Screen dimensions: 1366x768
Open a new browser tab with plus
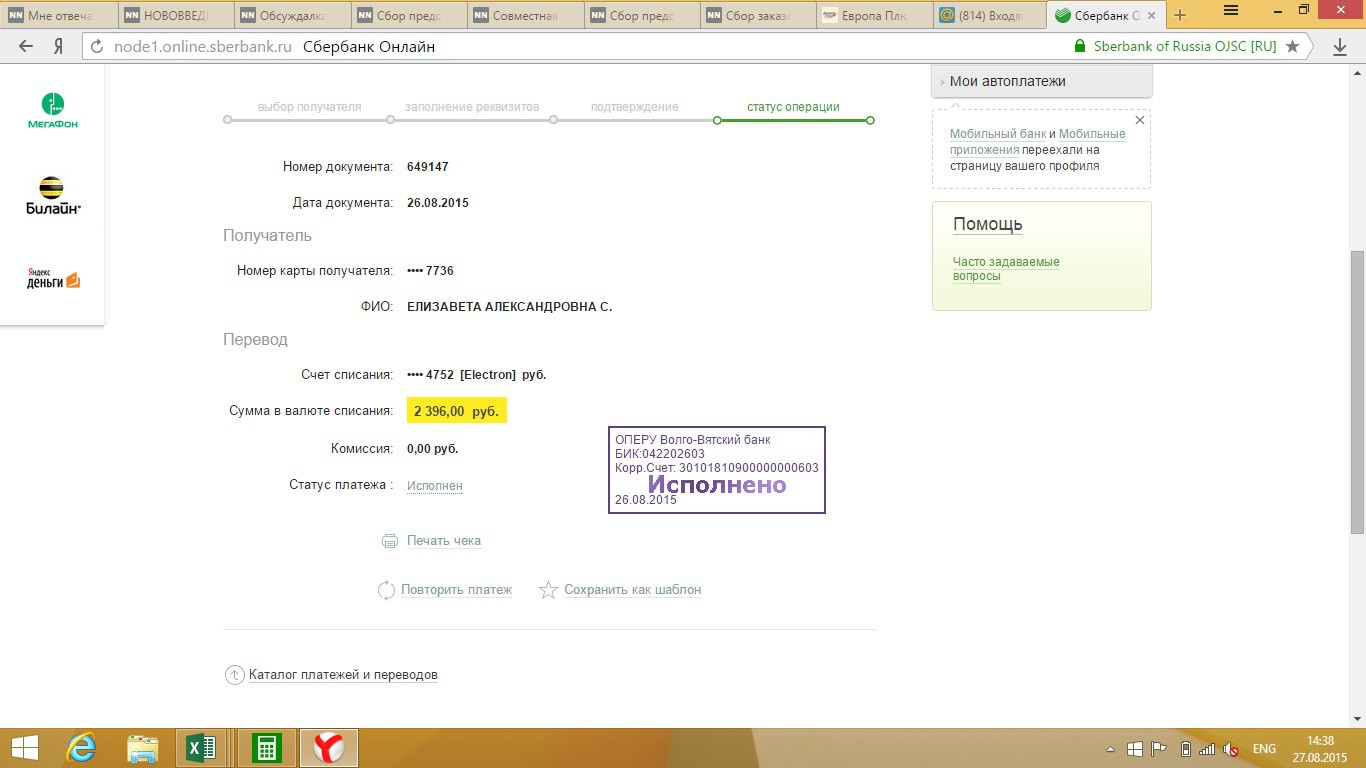1180,15
